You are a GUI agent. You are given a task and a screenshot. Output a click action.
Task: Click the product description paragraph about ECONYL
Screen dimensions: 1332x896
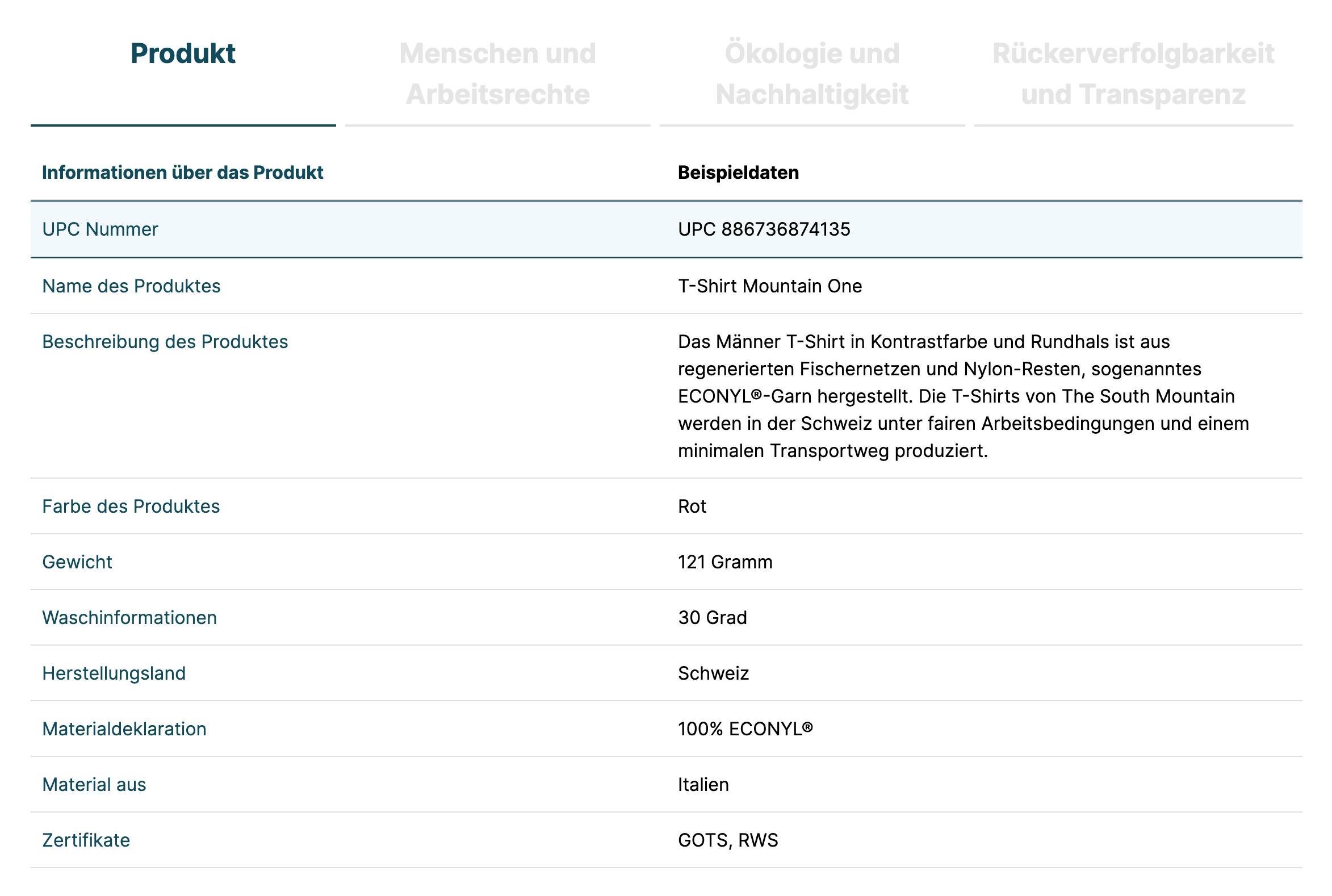[964, 396]
